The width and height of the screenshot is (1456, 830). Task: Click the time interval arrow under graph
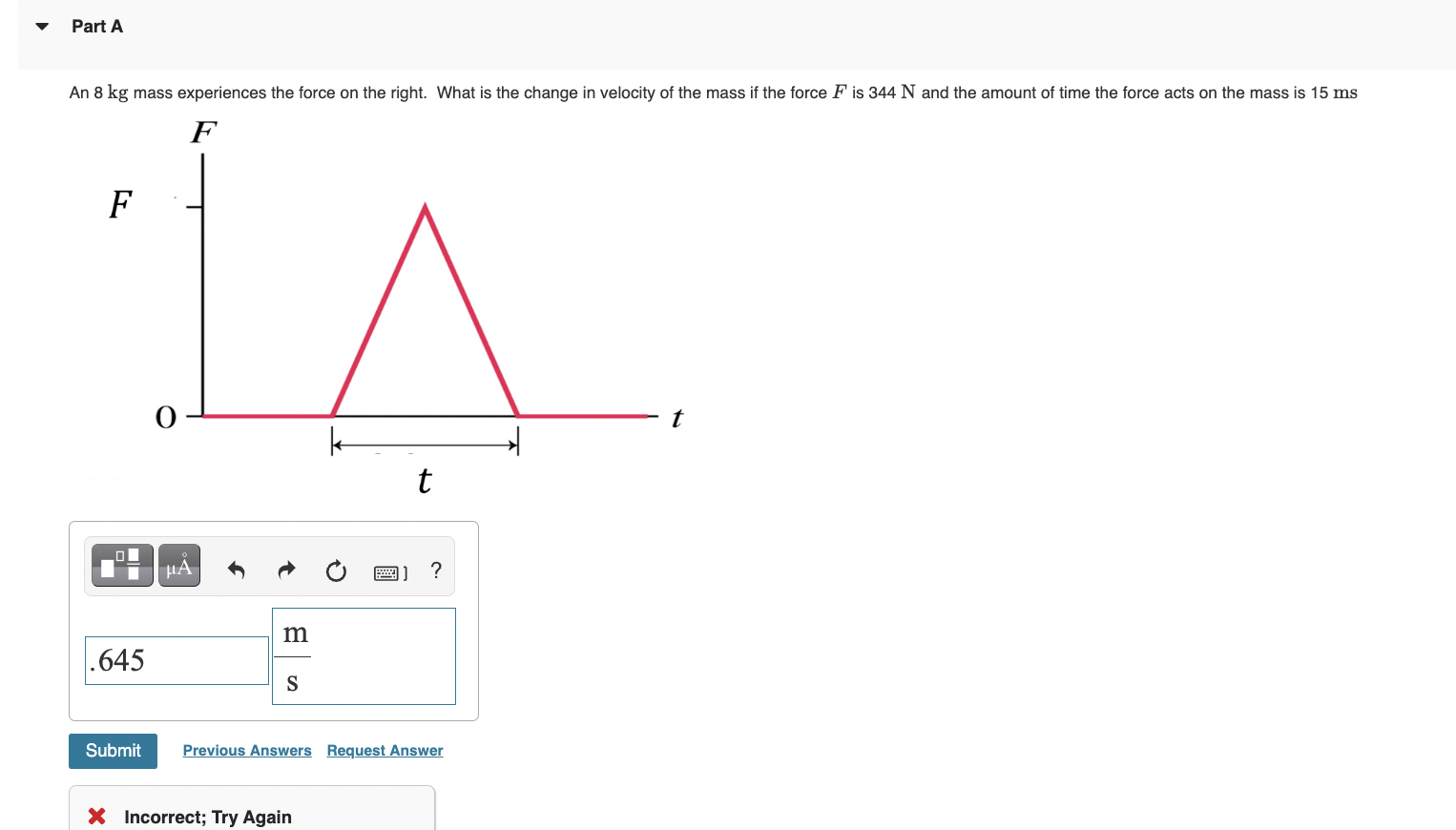[424, 442]
